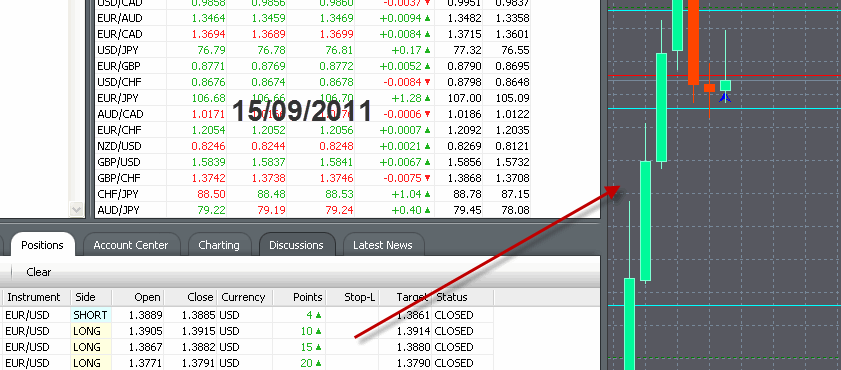Switch to the Positions tab

pyautogui.click(x=42, y=245)
